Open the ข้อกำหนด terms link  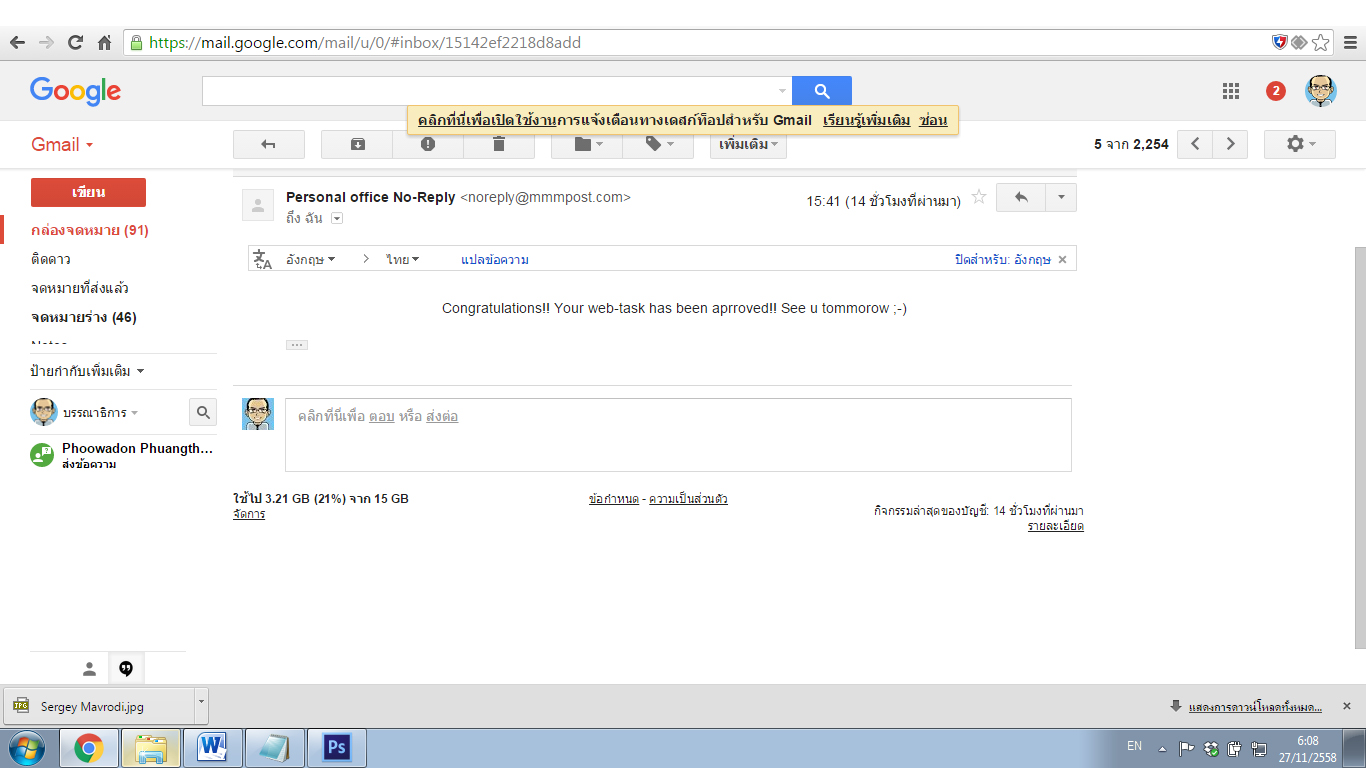coord(614,499)
